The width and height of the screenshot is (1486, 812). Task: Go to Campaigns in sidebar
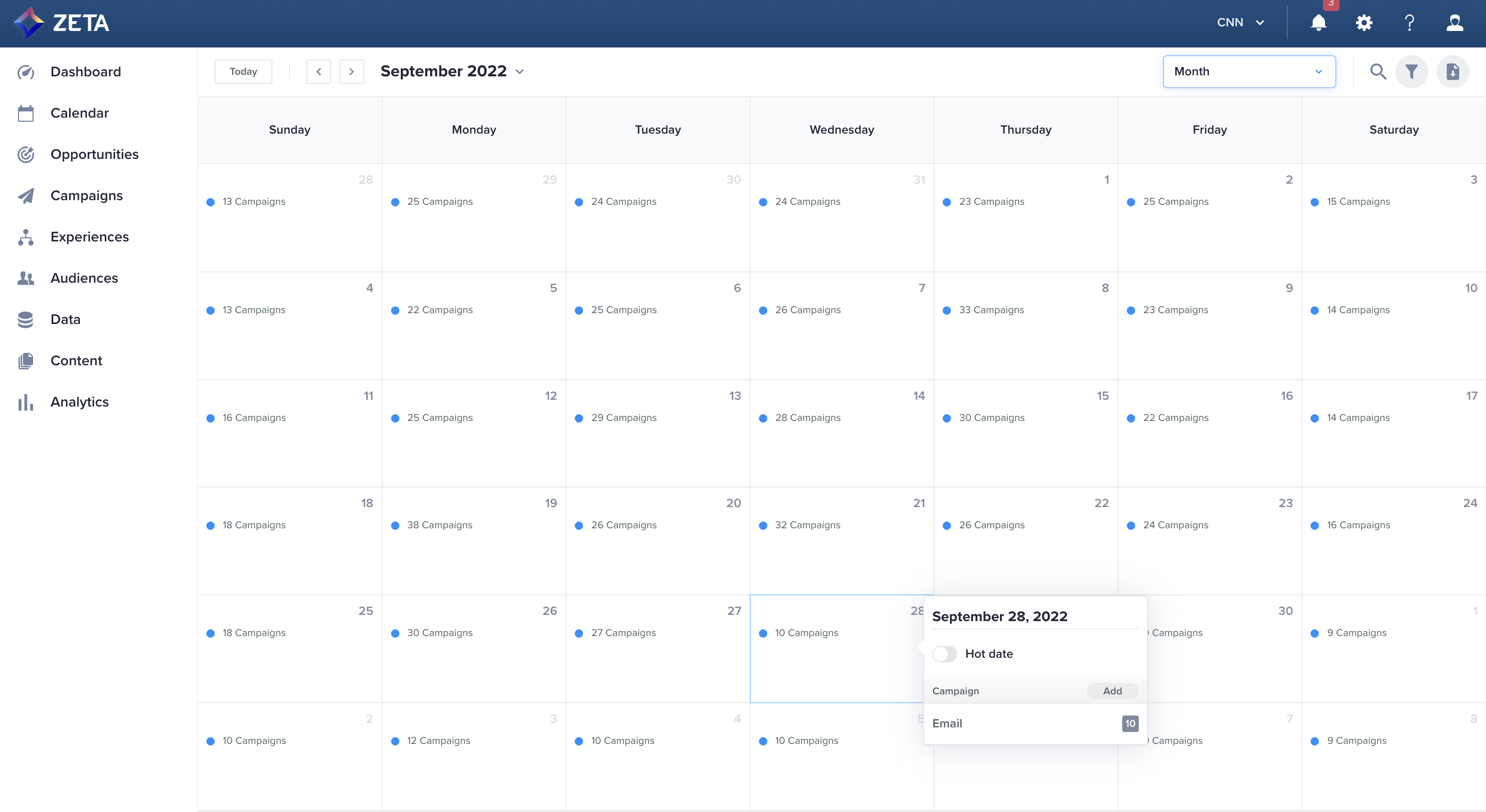[87, 196]
